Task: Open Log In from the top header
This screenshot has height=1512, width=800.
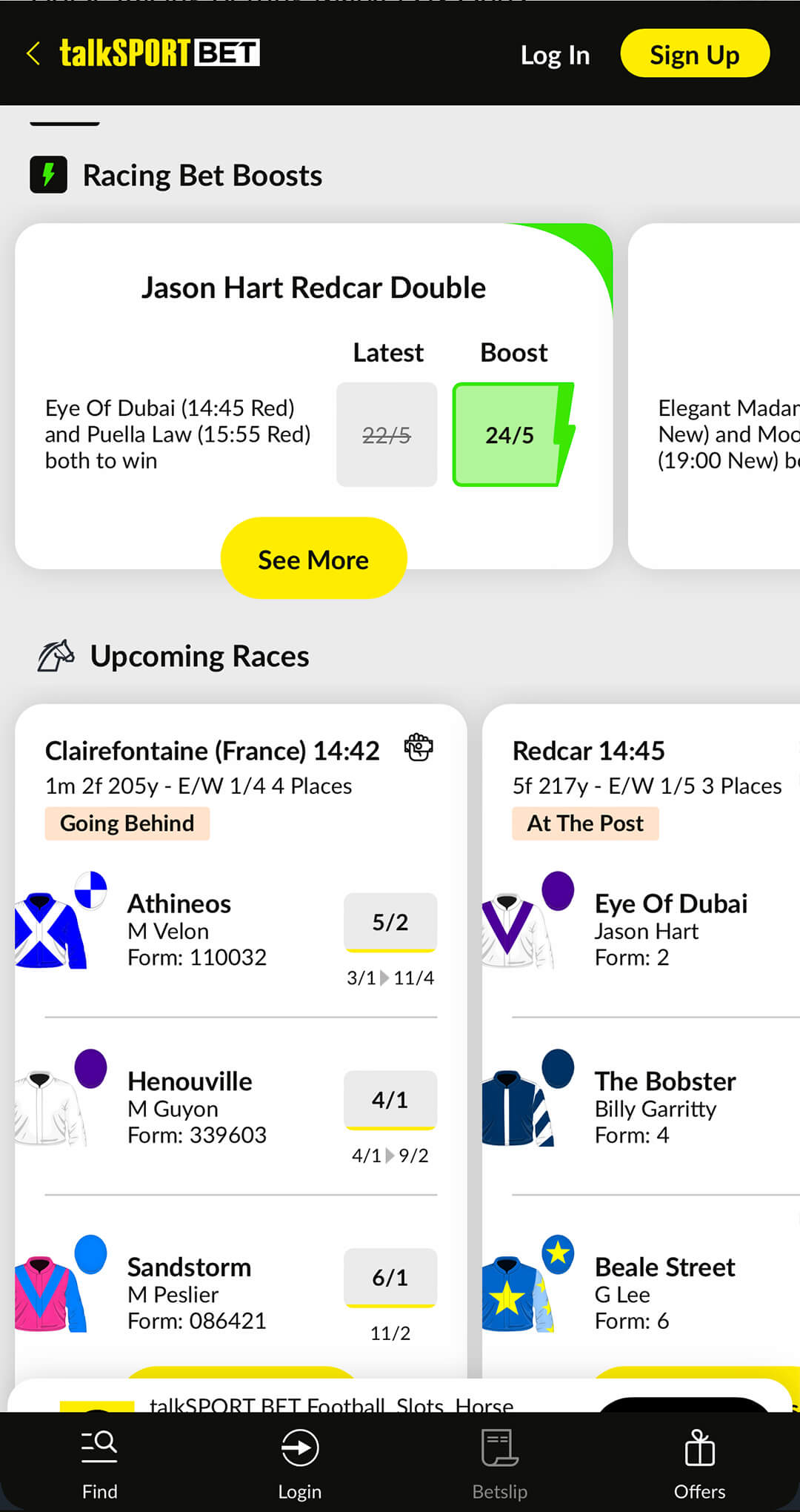Action: pyautogui.click(x=555, y=54)
